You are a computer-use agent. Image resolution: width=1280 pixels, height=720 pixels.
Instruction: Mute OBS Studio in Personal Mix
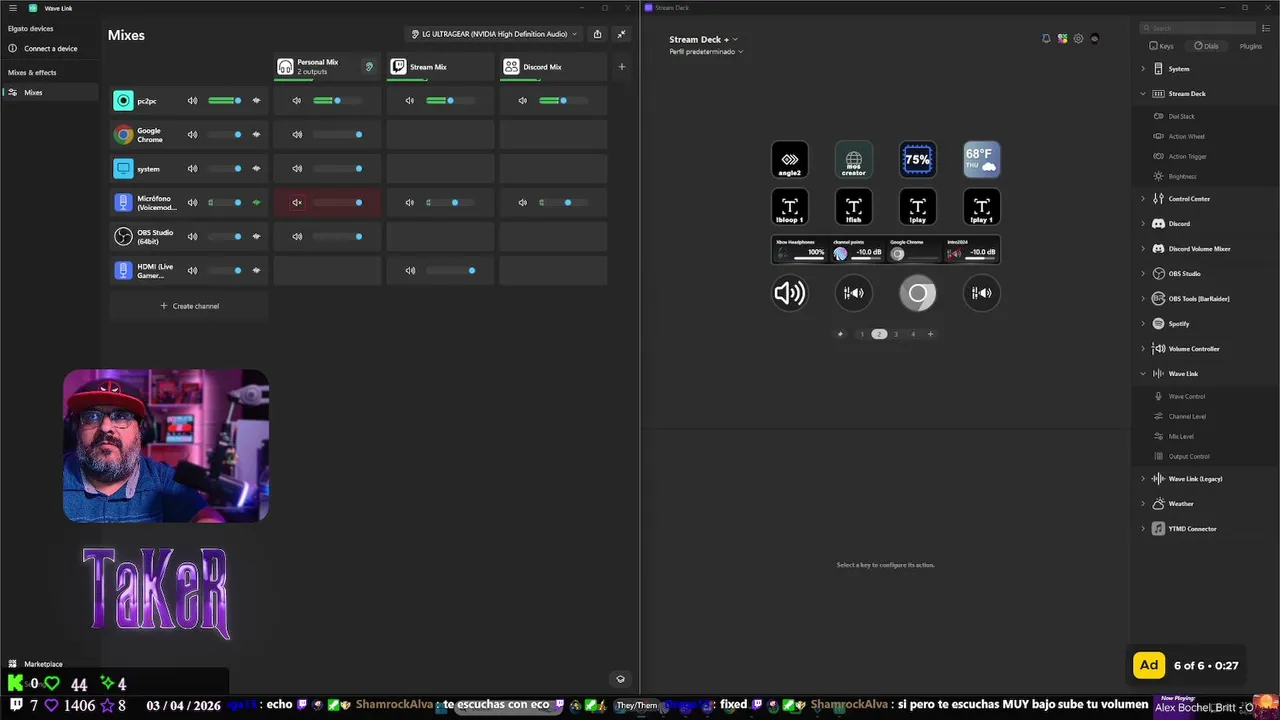tap(297, 237)
